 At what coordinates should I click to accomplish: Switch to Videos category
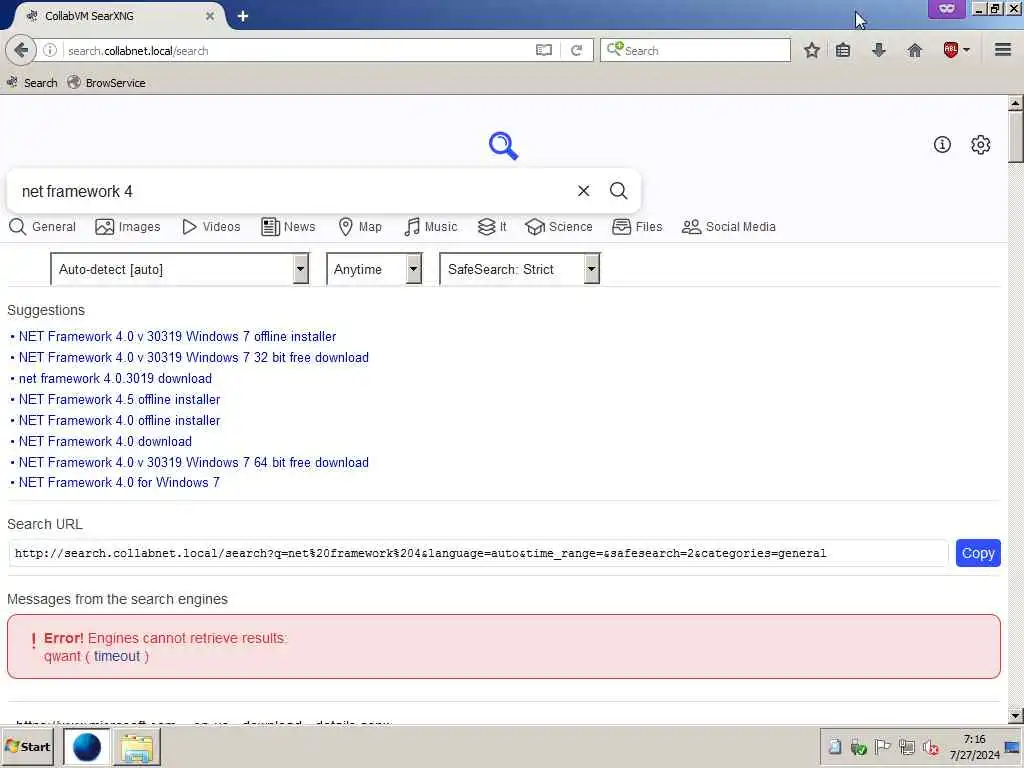(211, 227)
